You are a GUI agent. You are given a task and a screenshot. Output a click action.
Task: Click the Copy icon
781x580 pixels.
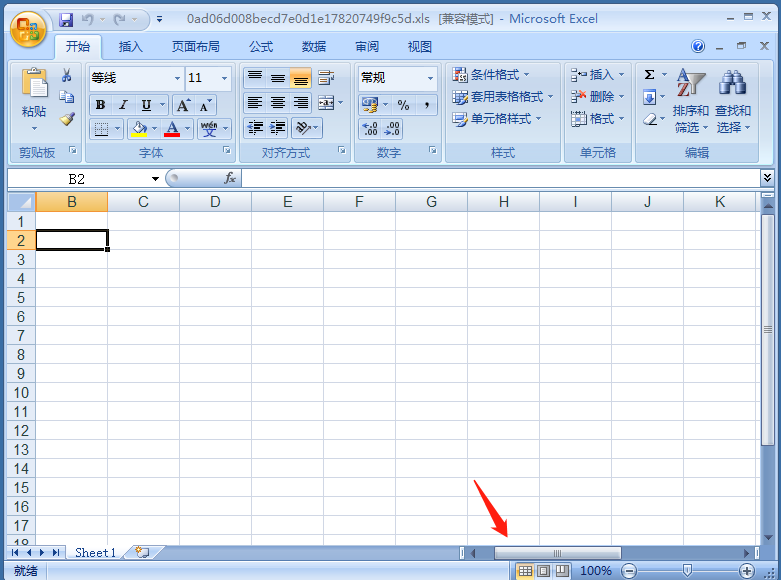pos(67,97)
